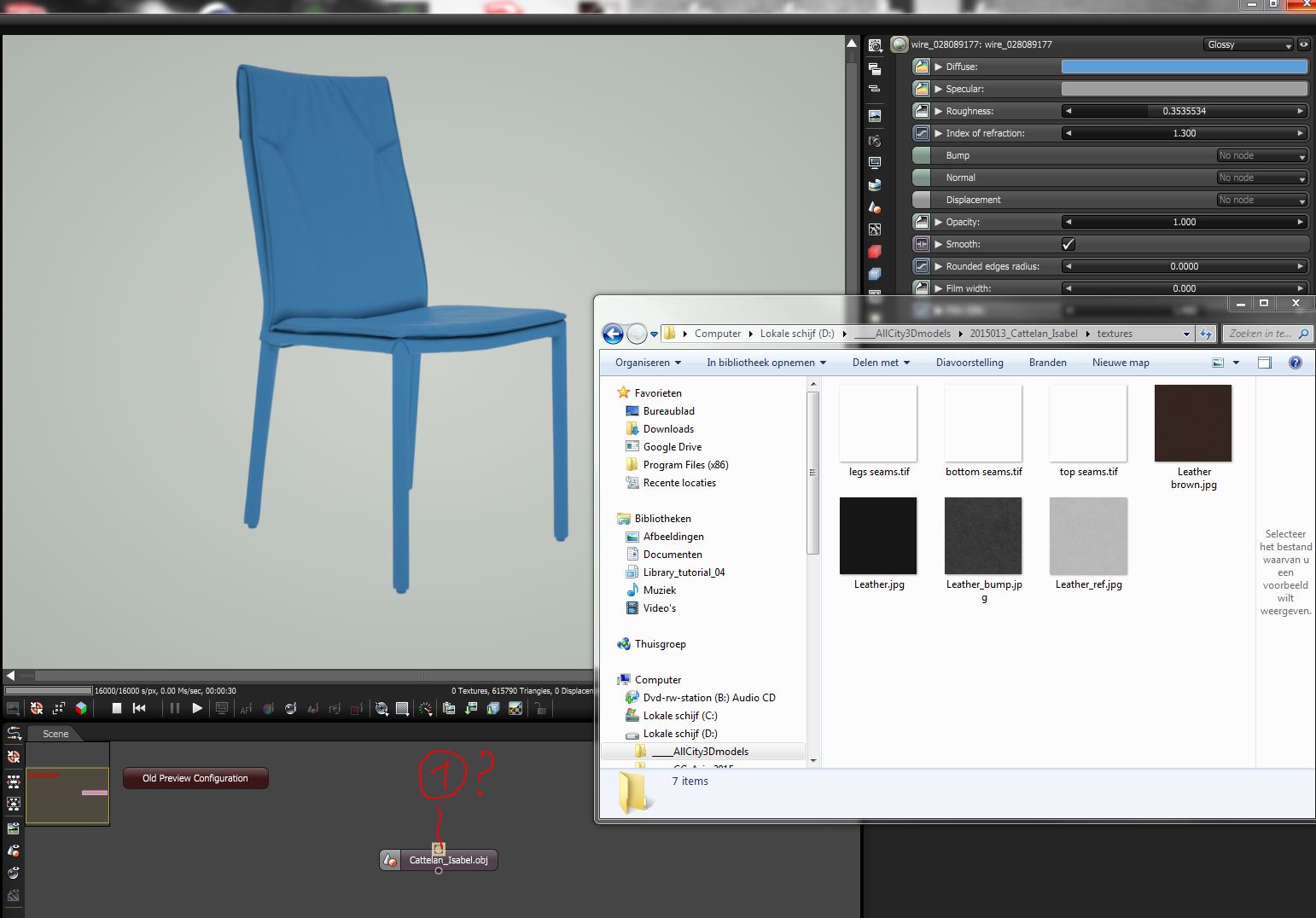The height and width of the screenshot is (918, 1316).
Task: Open the Bump node dropdown
Action: (x=1262, y=155)
